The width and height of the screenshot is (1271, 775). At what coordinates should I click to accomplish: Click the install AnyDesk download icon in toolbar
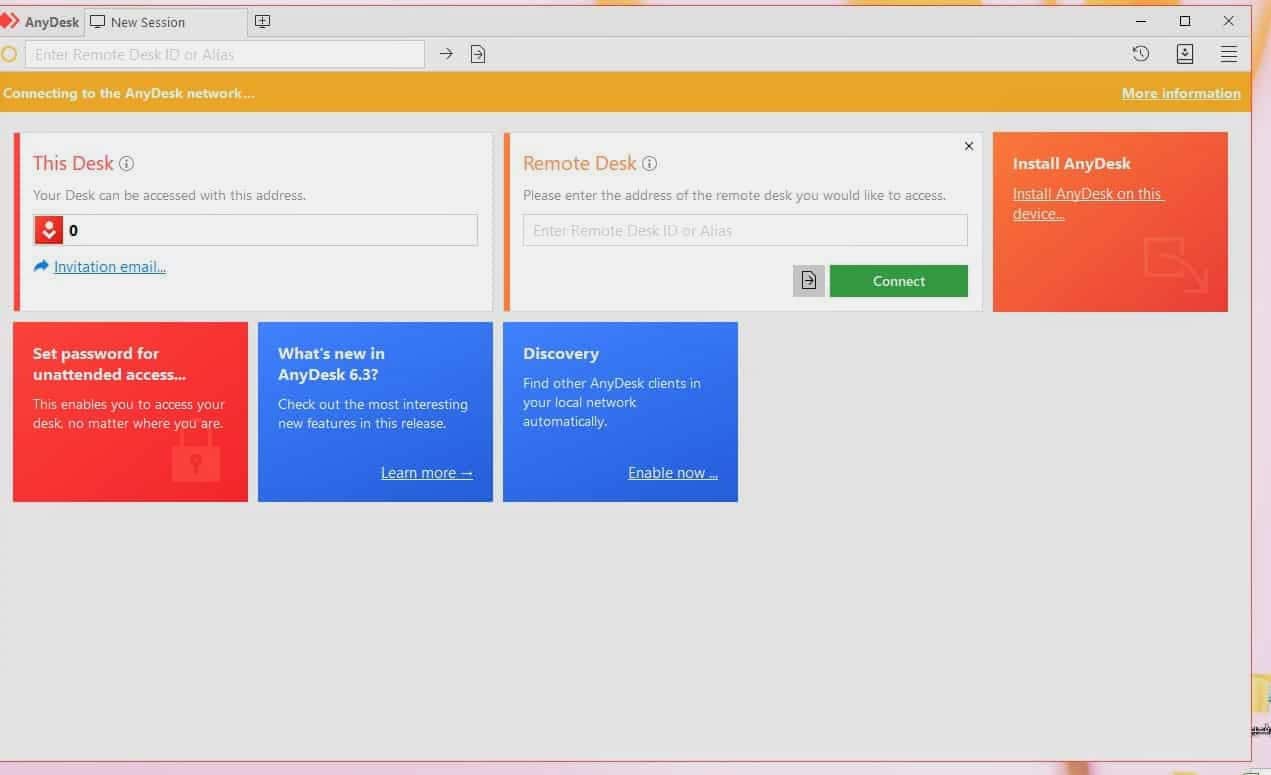(x=1185, y=54)
